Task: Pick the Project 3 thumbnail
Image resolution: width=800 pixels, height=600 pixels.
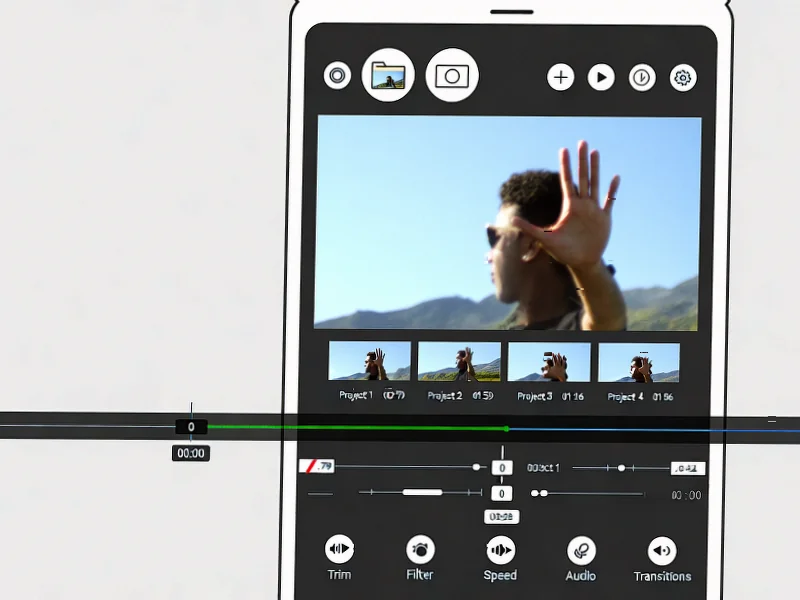Action: pos(549,361)
